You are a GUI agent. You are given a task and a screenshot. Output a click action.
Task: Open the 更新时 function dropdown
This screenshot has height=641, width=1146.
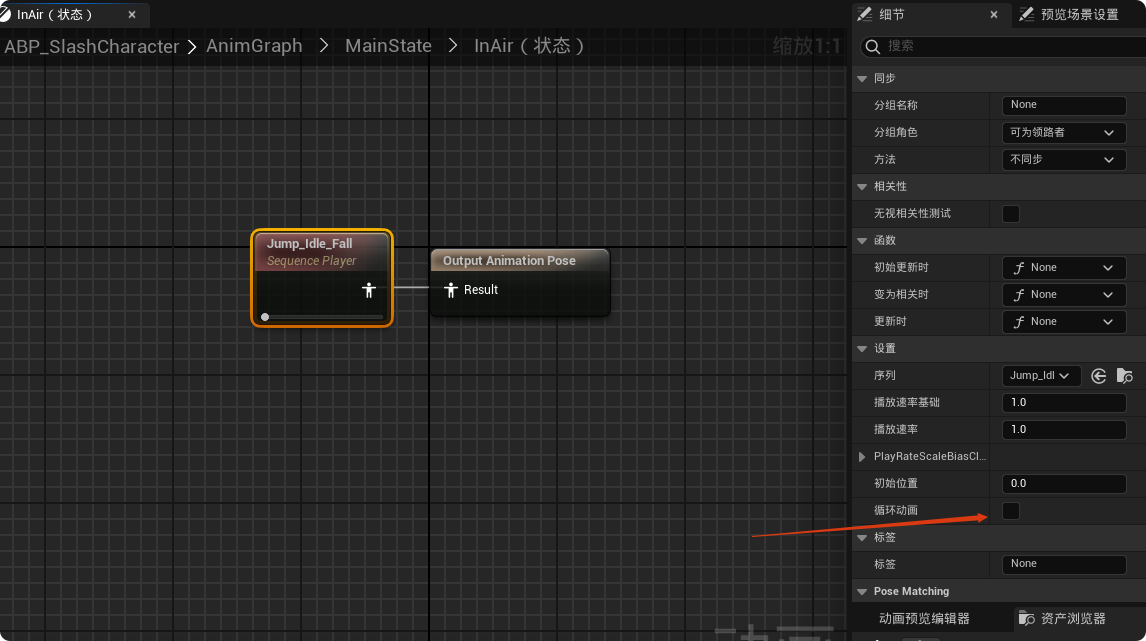1063,322
